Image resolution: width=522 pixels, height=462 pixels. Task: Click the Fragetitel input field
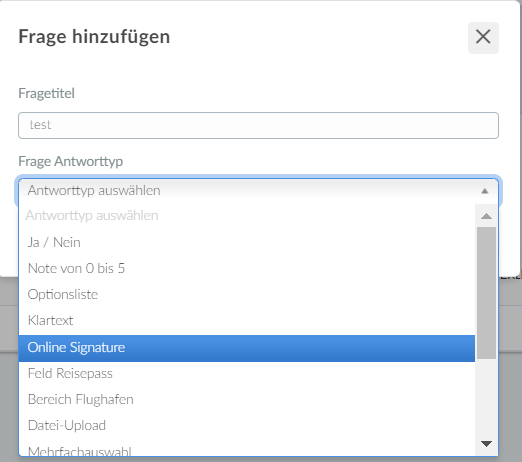[258, 125]
